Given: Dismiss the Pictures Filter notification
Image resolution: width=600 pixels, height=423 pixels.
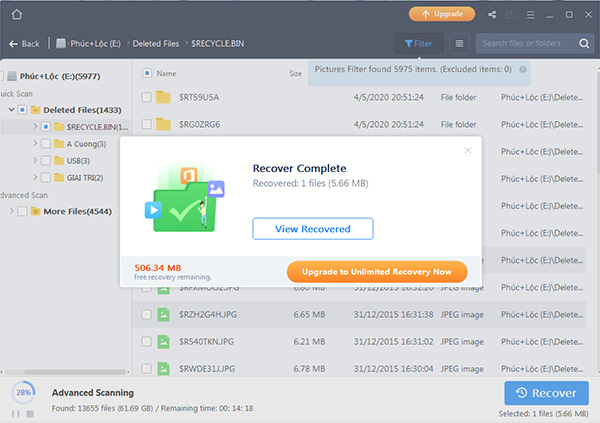Looking at the screenshot, I should 523,69.
